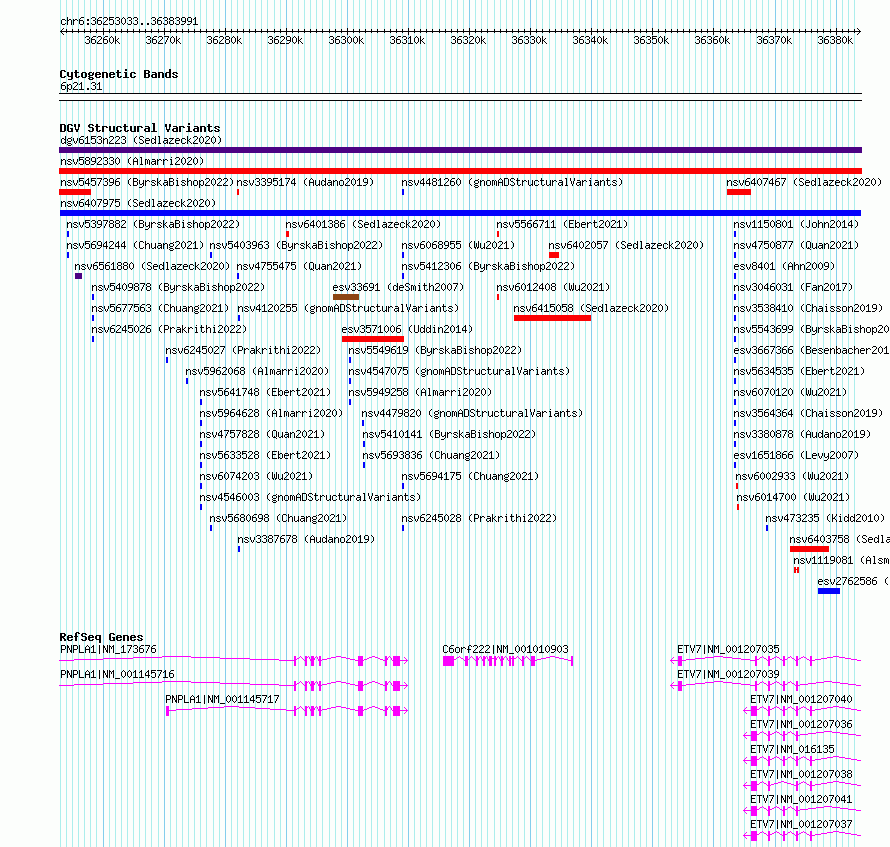The image size is (890, 847).
Task: Open nsv3387678 (Audano2019) variant
Action: pyautogui.click(x=306, y=539)
